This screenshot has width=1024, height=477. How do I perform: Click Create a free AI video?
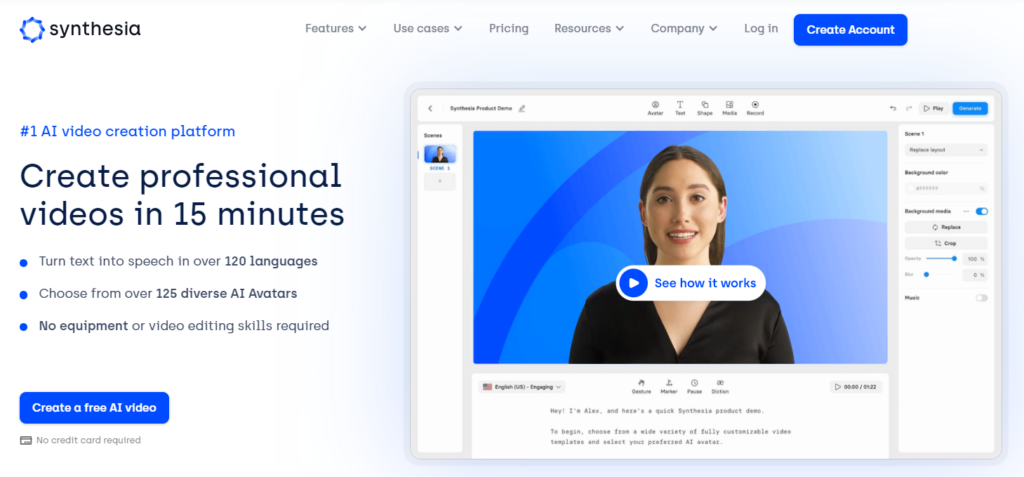(94, 408)
